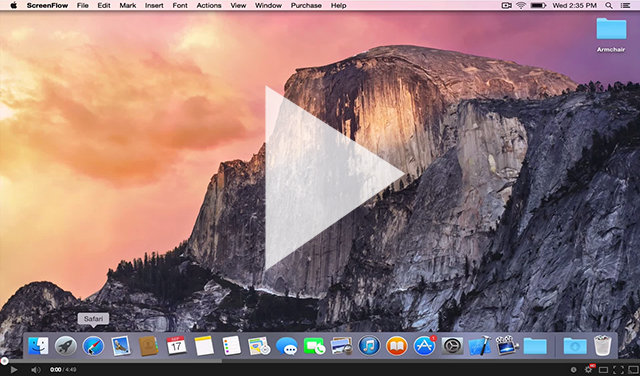Open Xcode hammer icon in the Dock
This screenshot has height=376, width=640.
pos(480,346)
